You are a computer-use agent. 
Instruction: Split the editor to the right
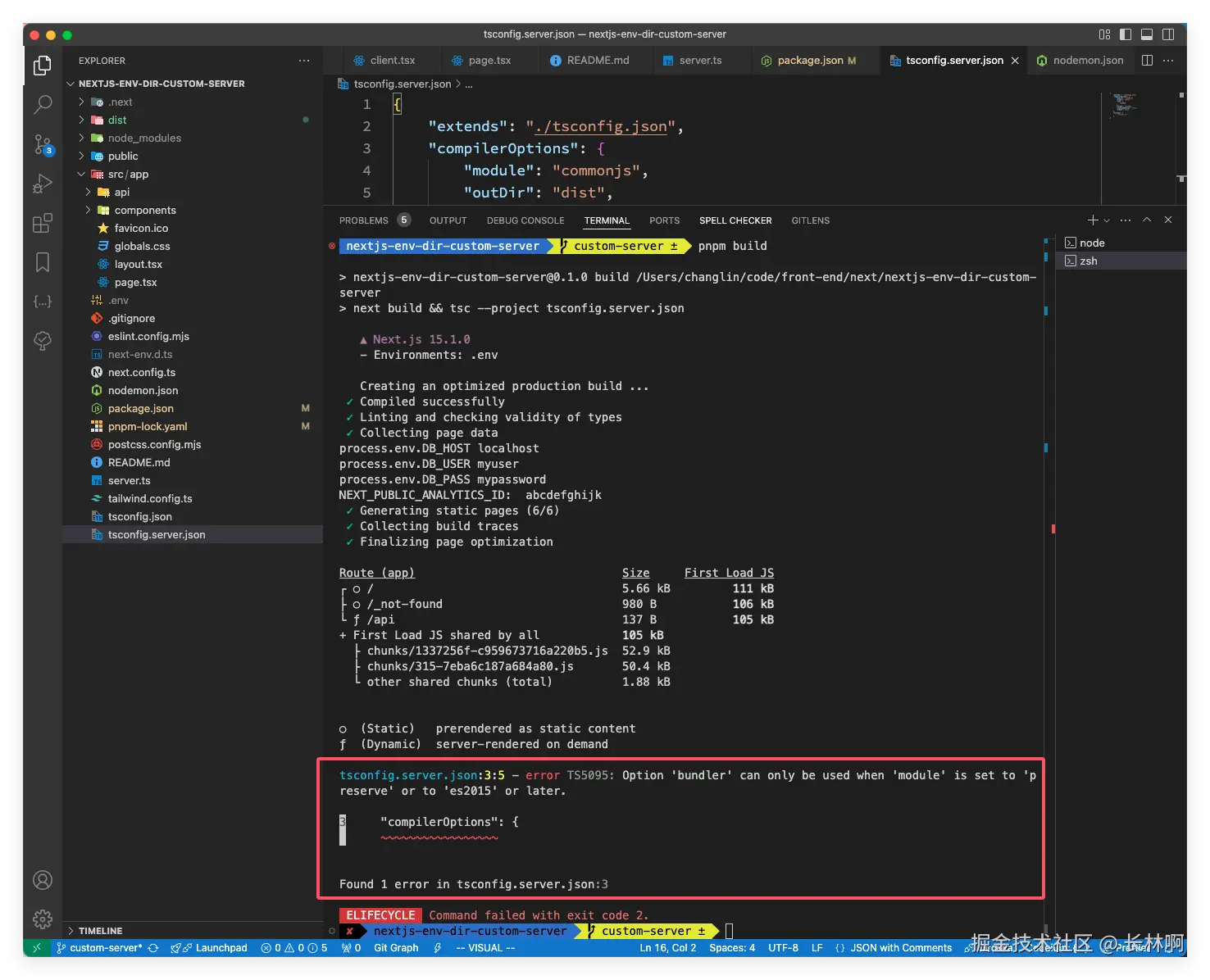tap(1147, 61)
